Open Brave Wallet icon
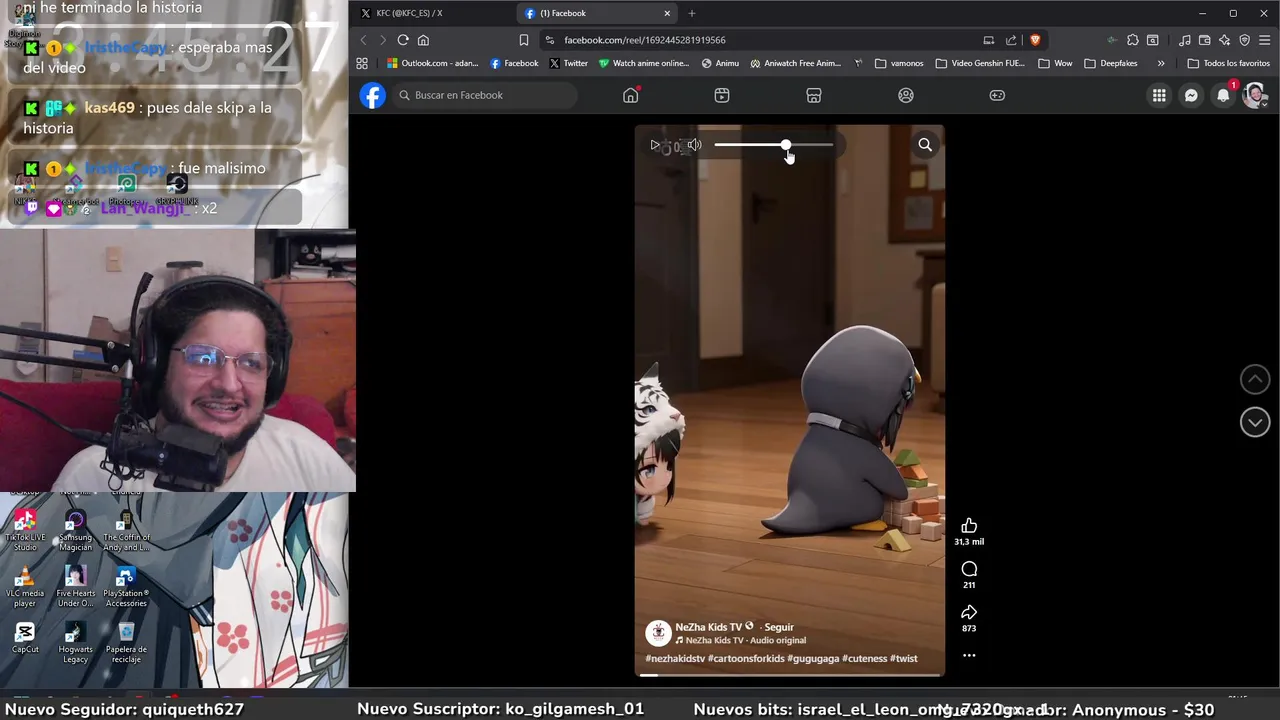Screen dimensions: 1280x720 pos(1205,40)
